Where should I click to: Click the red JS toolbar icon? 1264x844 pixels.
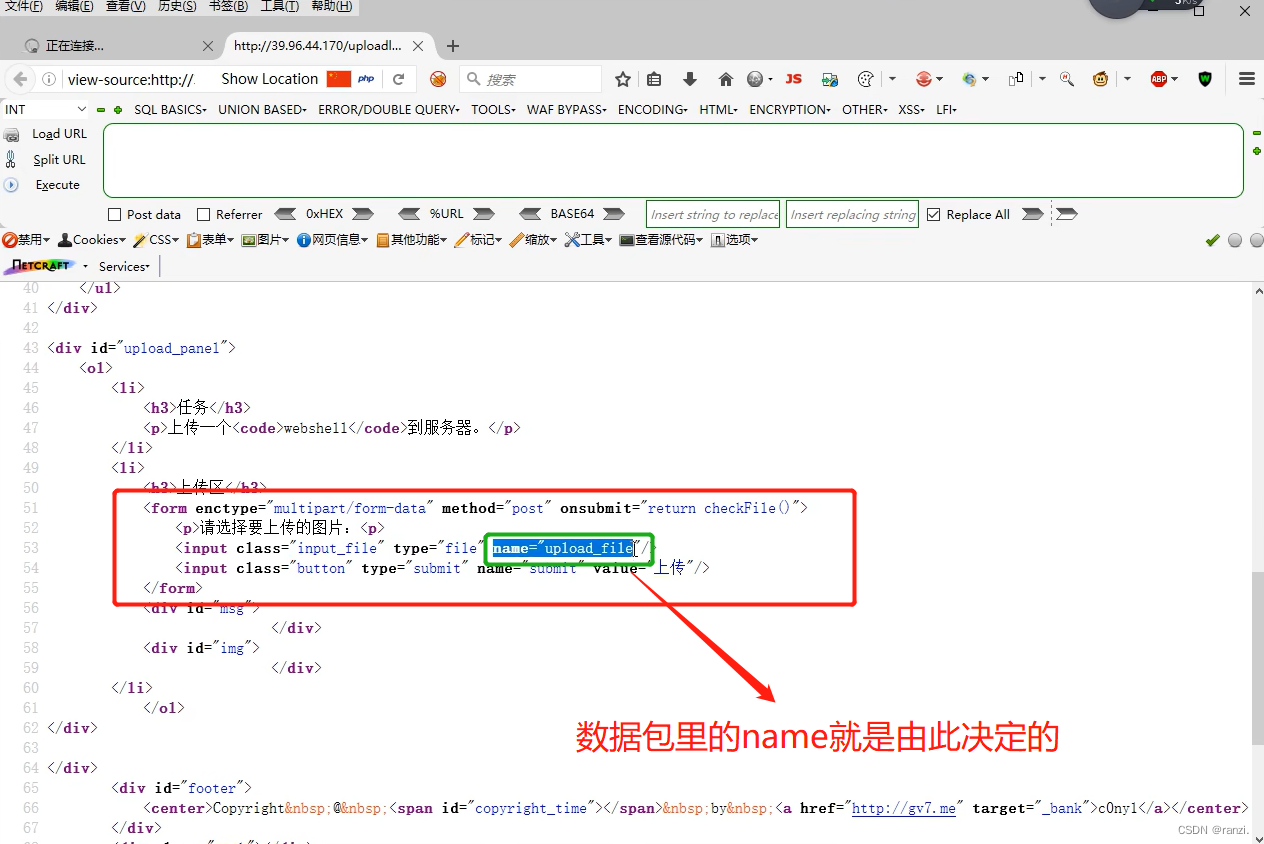click(793, 79)
